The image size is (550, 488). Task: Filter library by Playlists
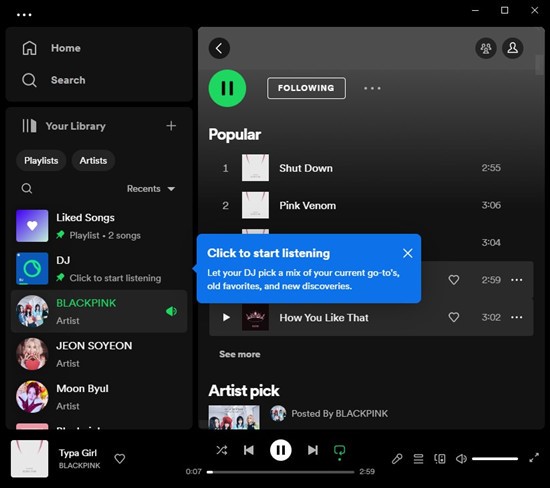(41, 161)
